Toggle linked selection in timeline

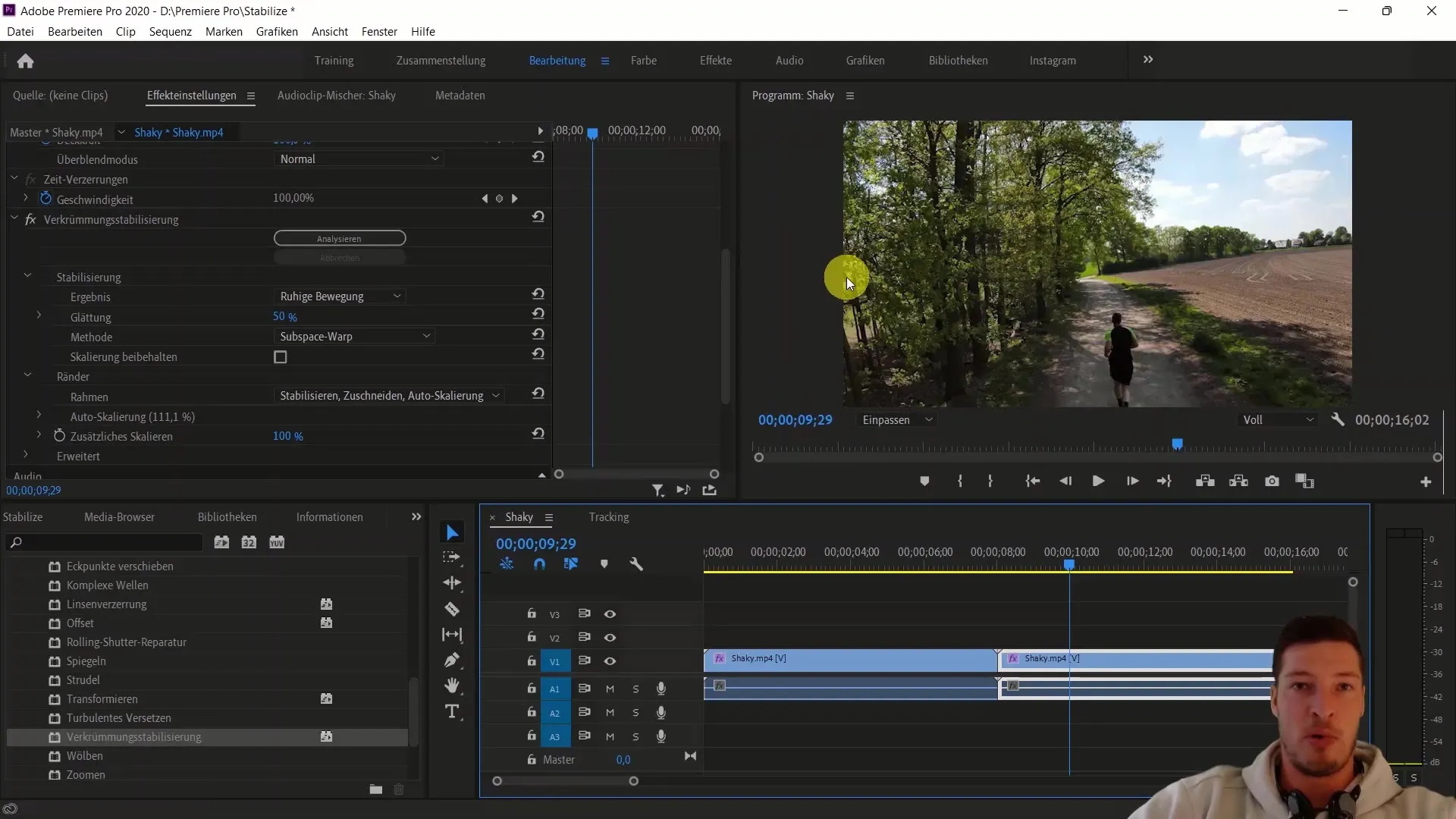571,564
